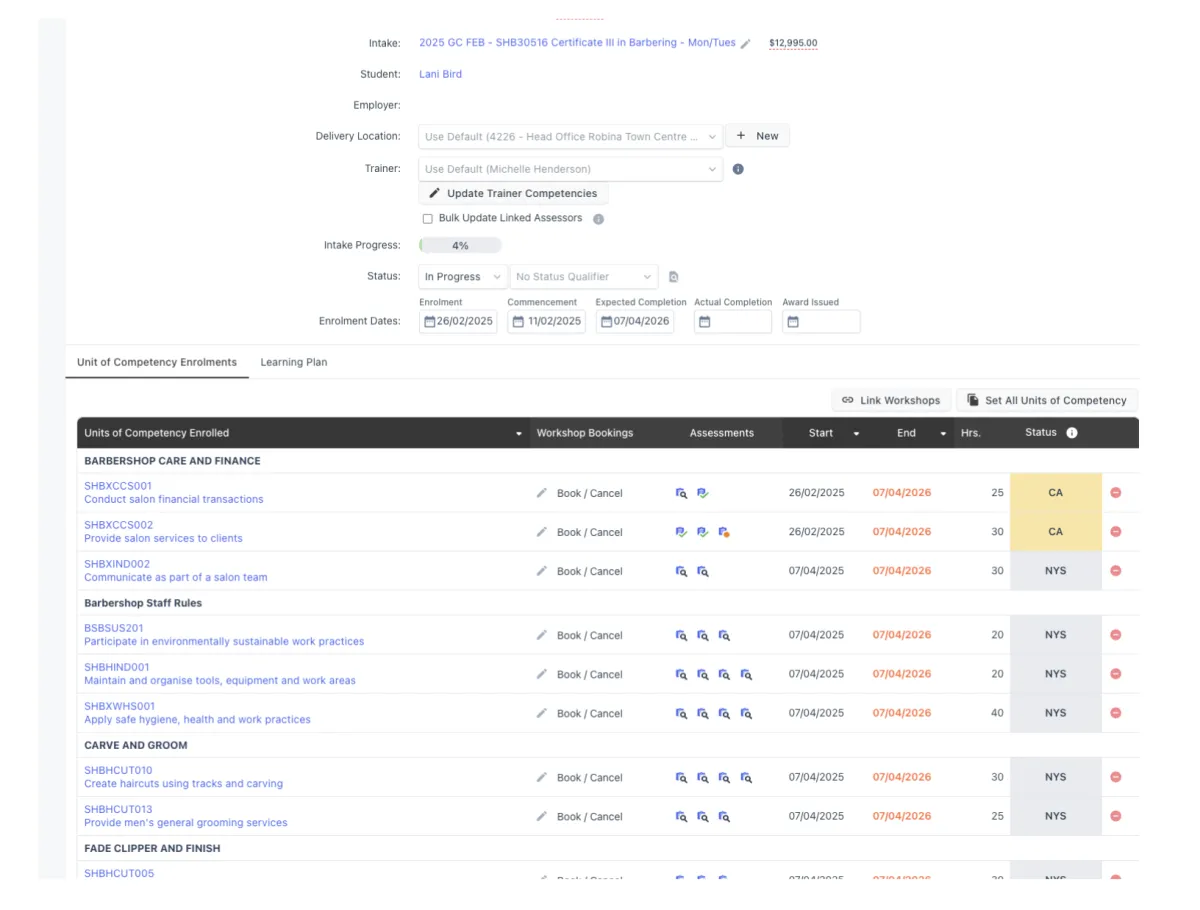Click the document icon beside Status Qualifier

674,277
